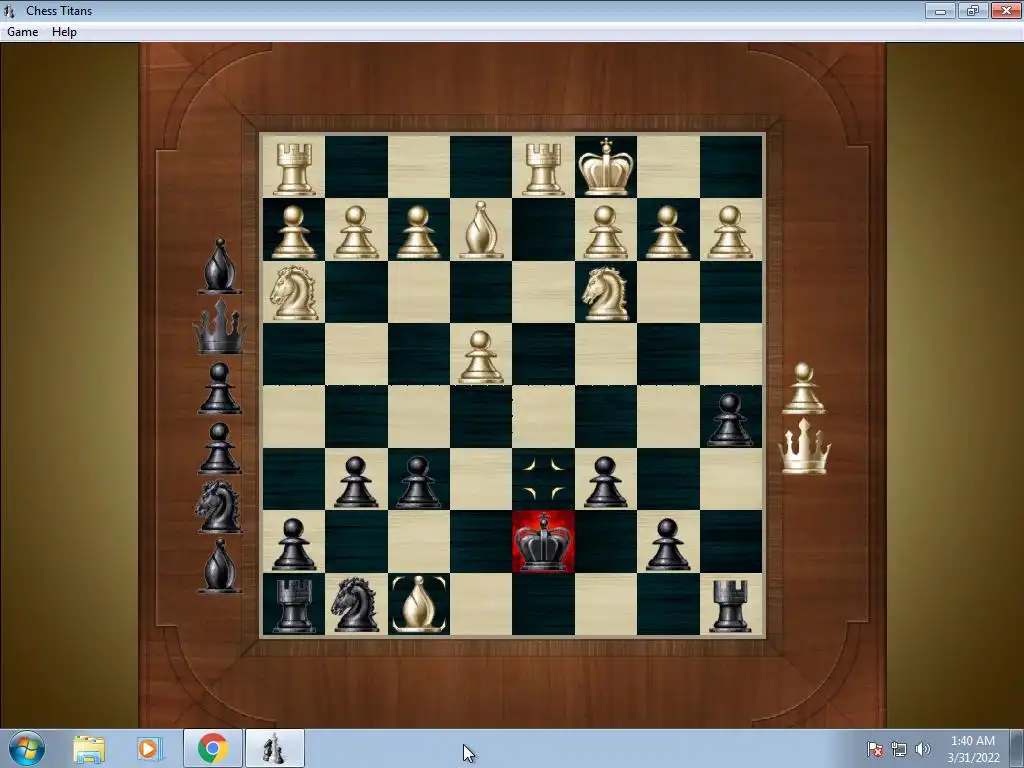This screenshot has width=1024, height=768.
Task: Select the black knight on the board
Action: [x=355, y=604]
